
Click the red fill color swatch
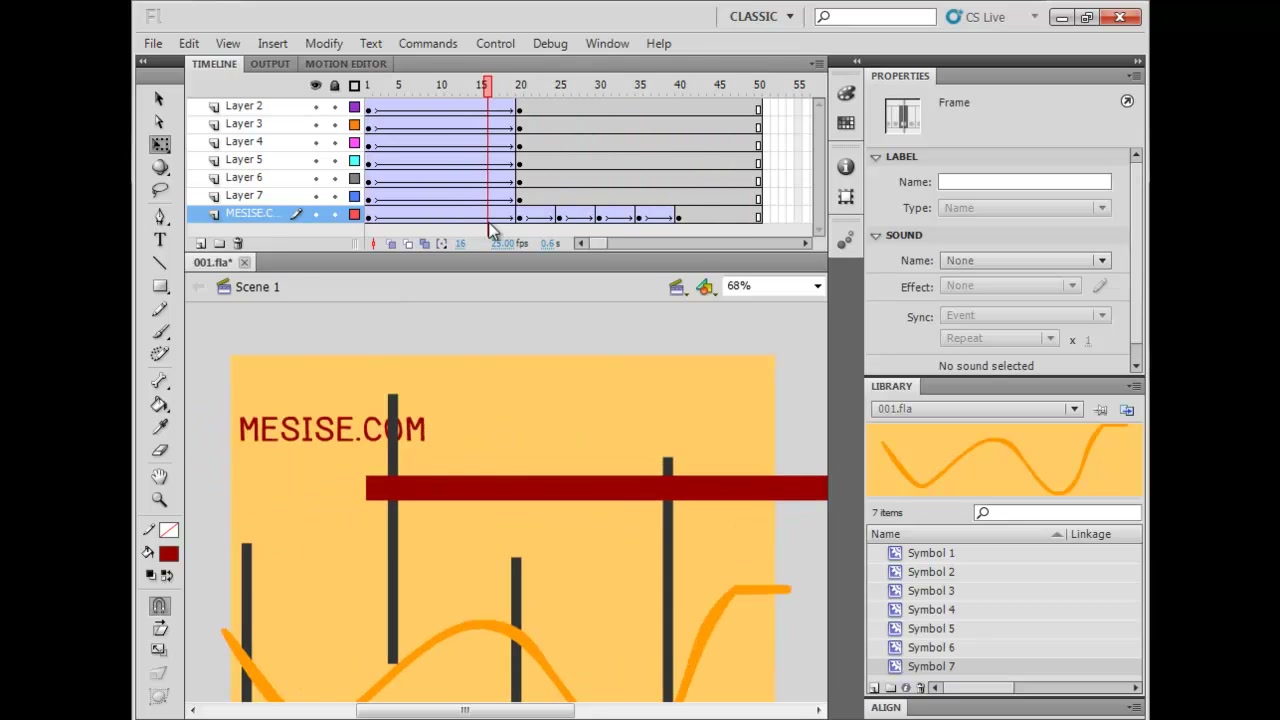168,554
